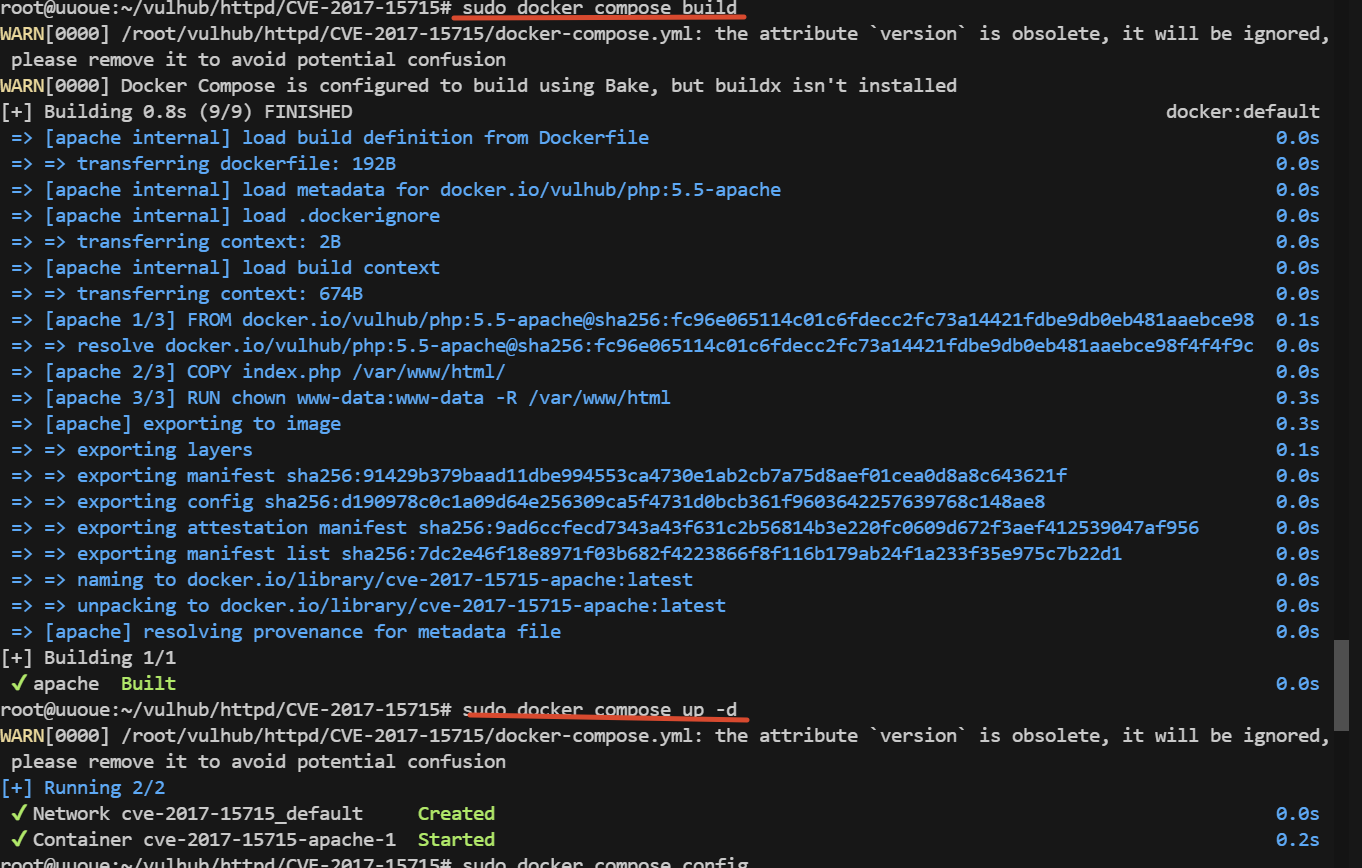Click 'exporting config sha256:d190978c' line

click(528, 502)
